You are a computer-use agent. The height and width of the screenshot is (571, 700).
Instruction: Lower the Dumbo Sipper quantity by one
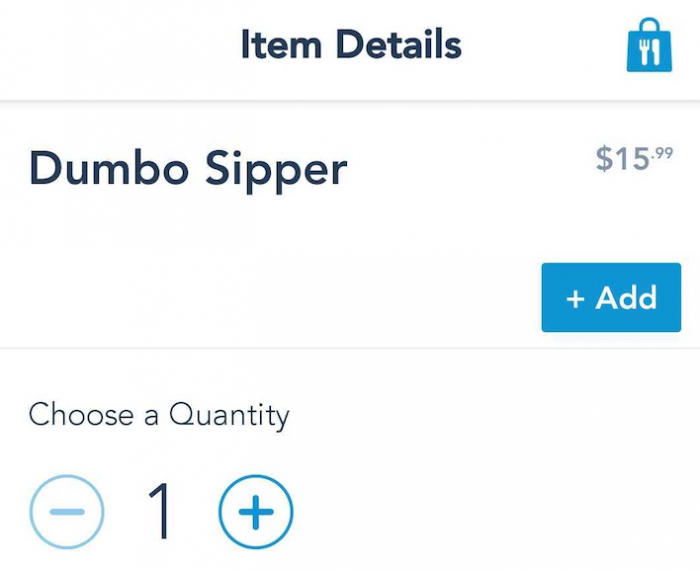point(66,512)
